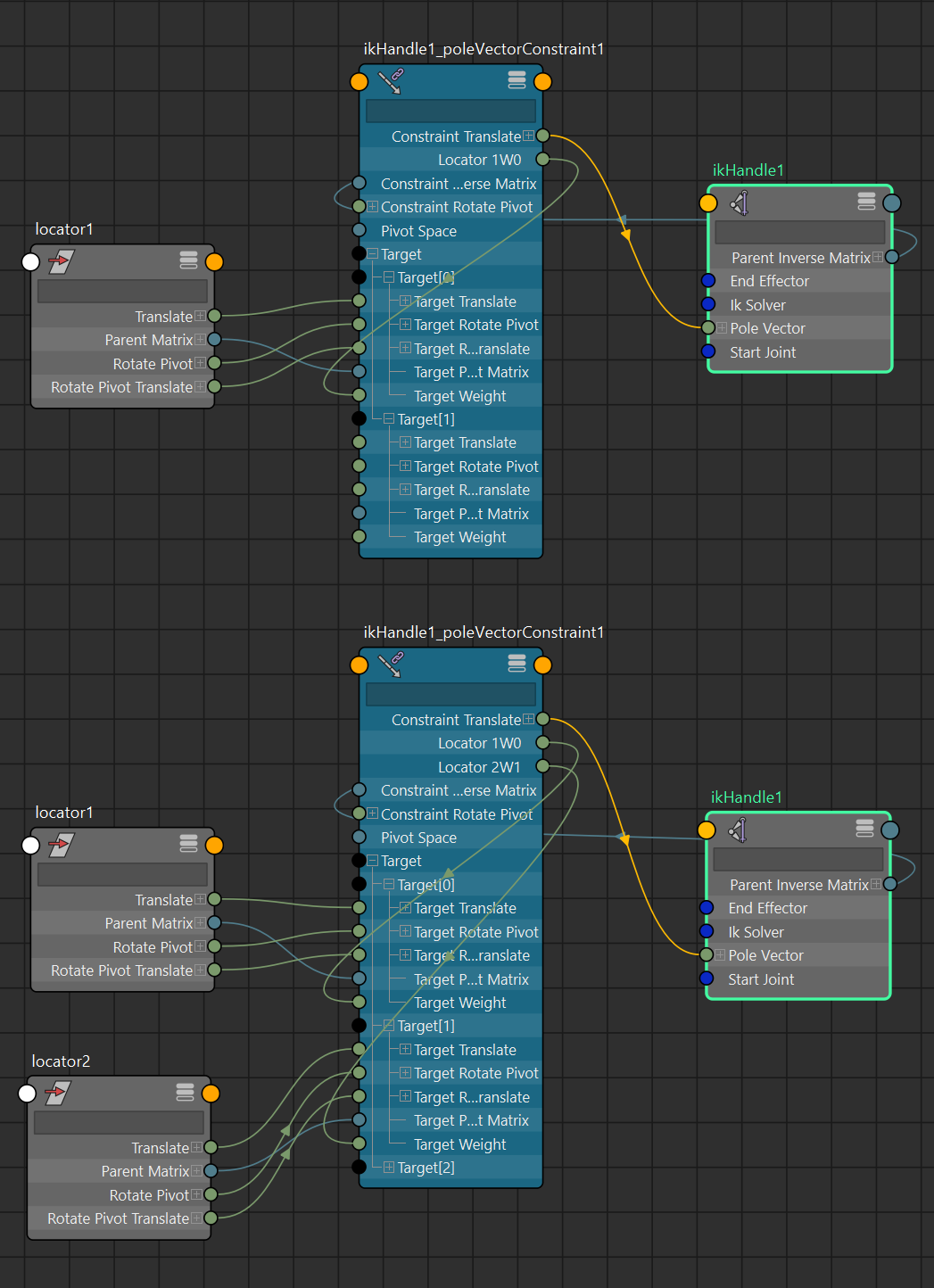
Task: Click the view mode icon on upper ikHandle1 node
Action: point(866,202)
